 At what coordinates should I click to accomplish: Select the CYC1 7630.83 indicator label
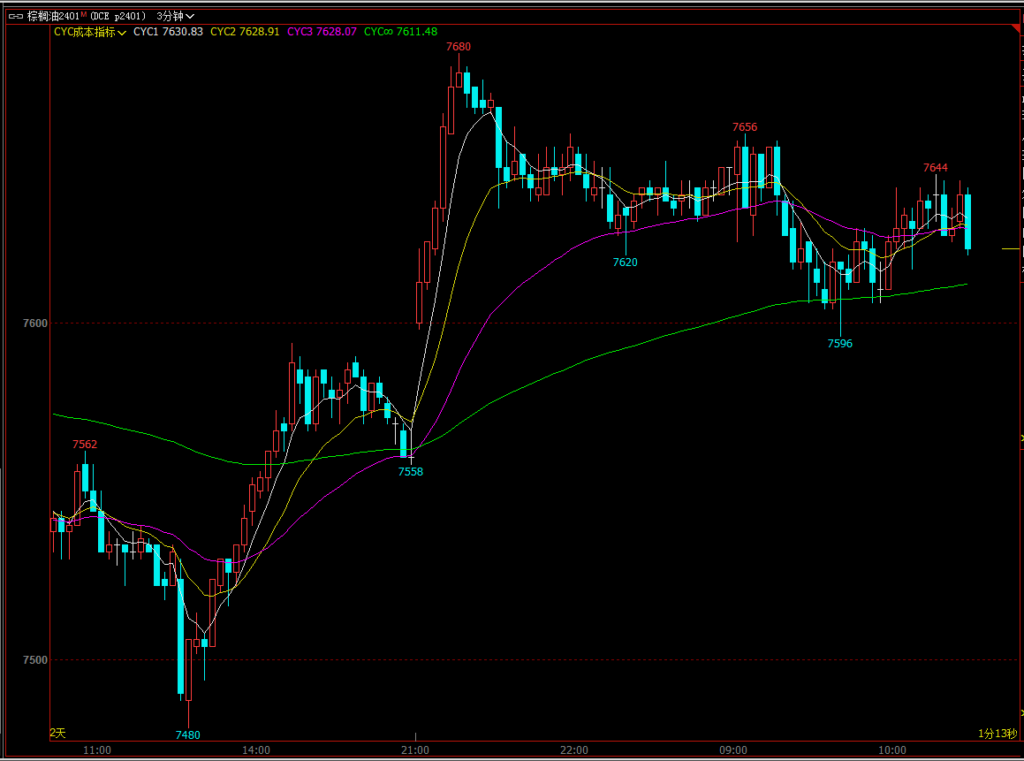tap(168, 32)
